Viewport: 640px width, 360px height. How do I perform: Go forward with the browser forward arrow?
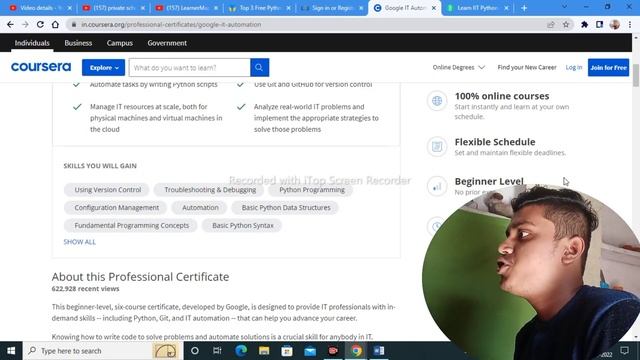(25, 24)
